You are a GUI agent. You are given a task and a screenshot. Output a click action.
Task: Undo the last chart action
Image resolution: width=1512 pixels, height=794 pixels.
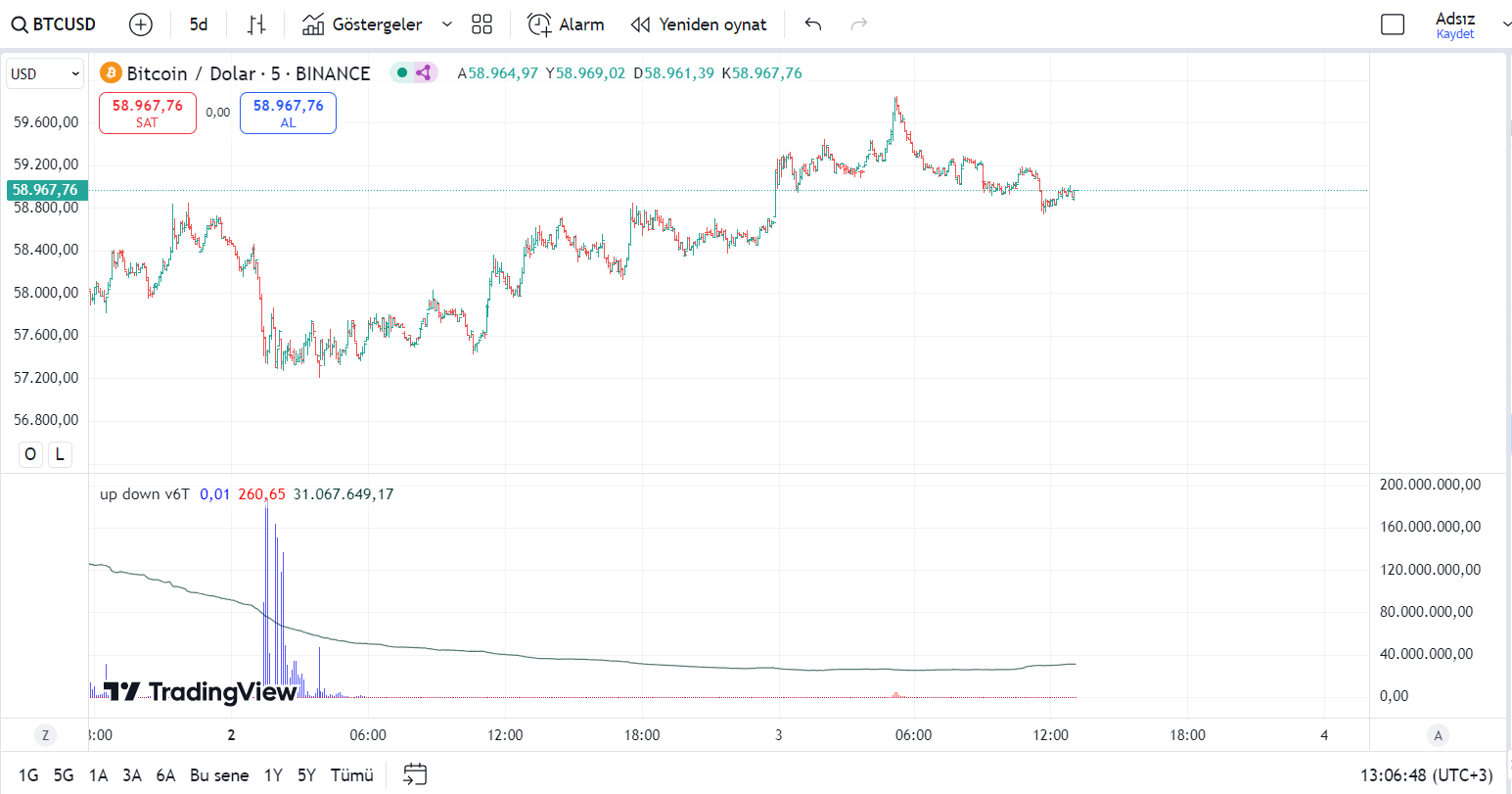click(812, 24)
